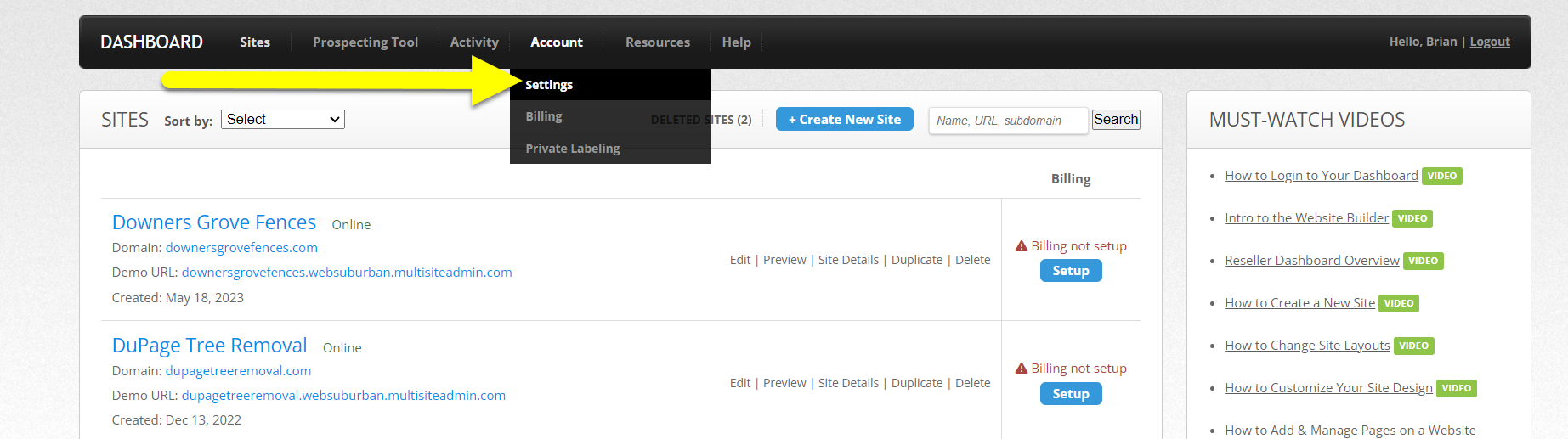The height and width of the screenshot is (439, 1568).
Task: Open the Prospecting Tool menu
Action: [x=365, y=42]
